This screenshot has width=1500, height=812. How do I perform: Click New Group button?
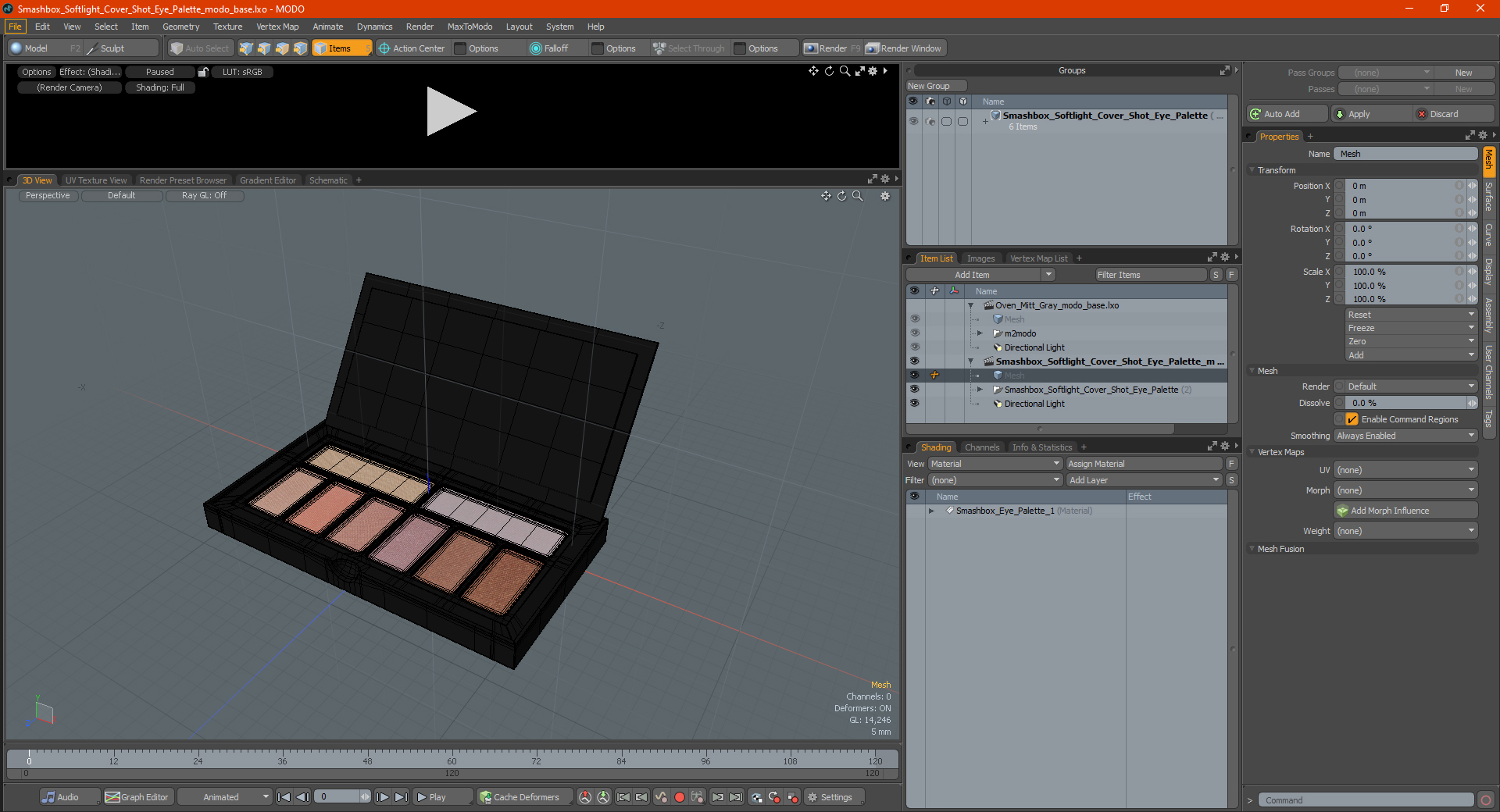936,86
